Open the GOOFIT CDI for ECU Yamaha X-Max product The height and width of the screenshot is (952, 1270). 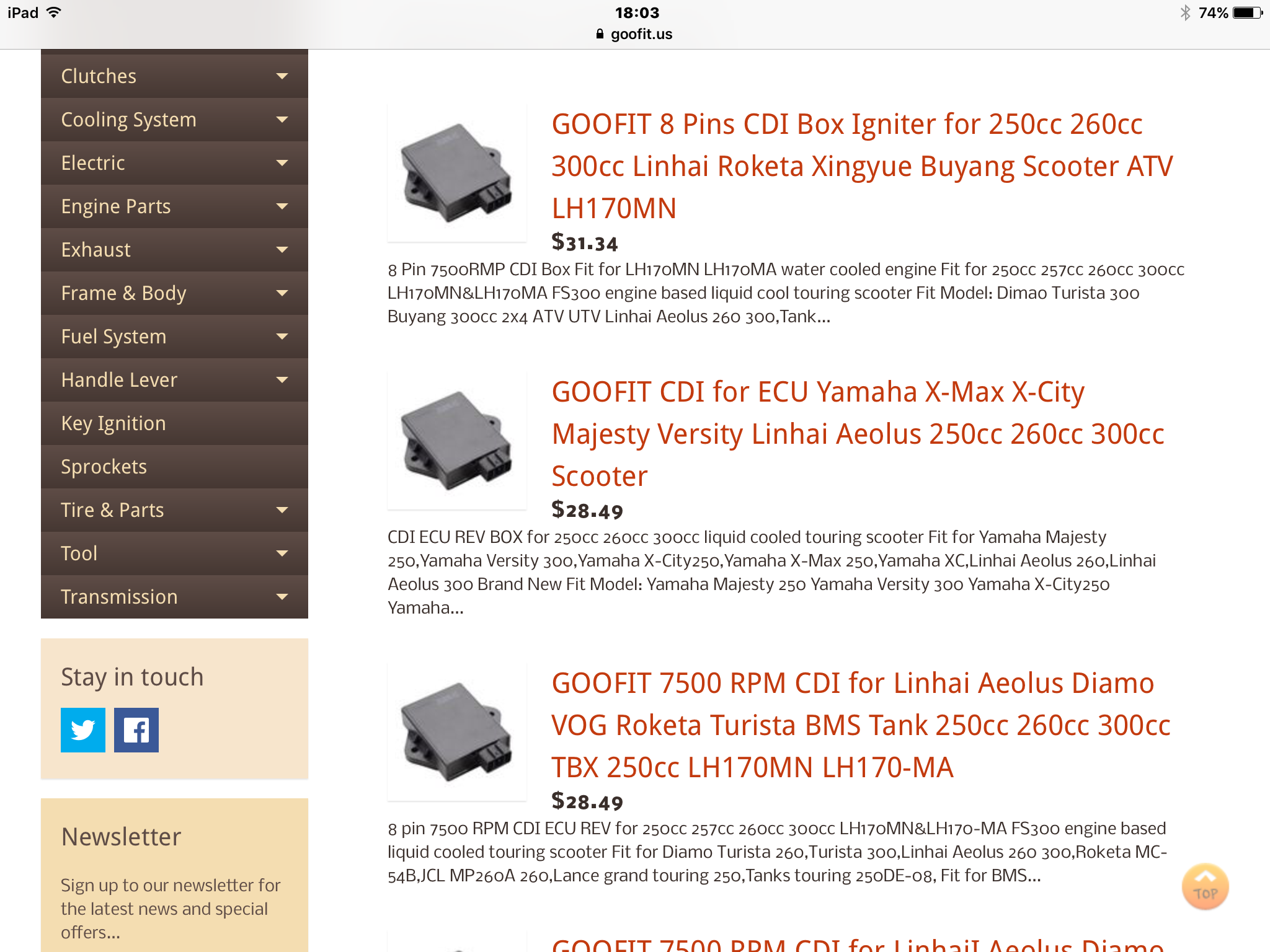point(858,434)
